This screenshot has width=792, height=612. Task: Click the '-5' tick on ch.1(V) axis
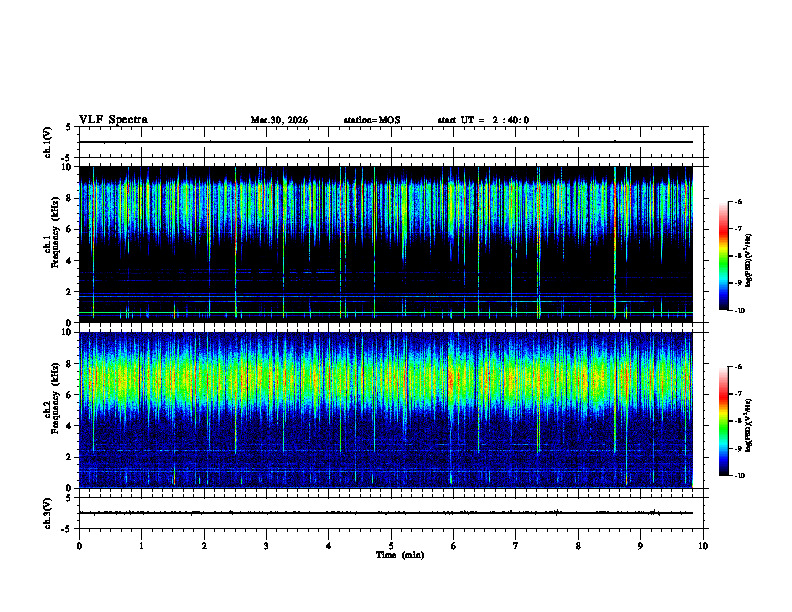click(x=67, y=158)
